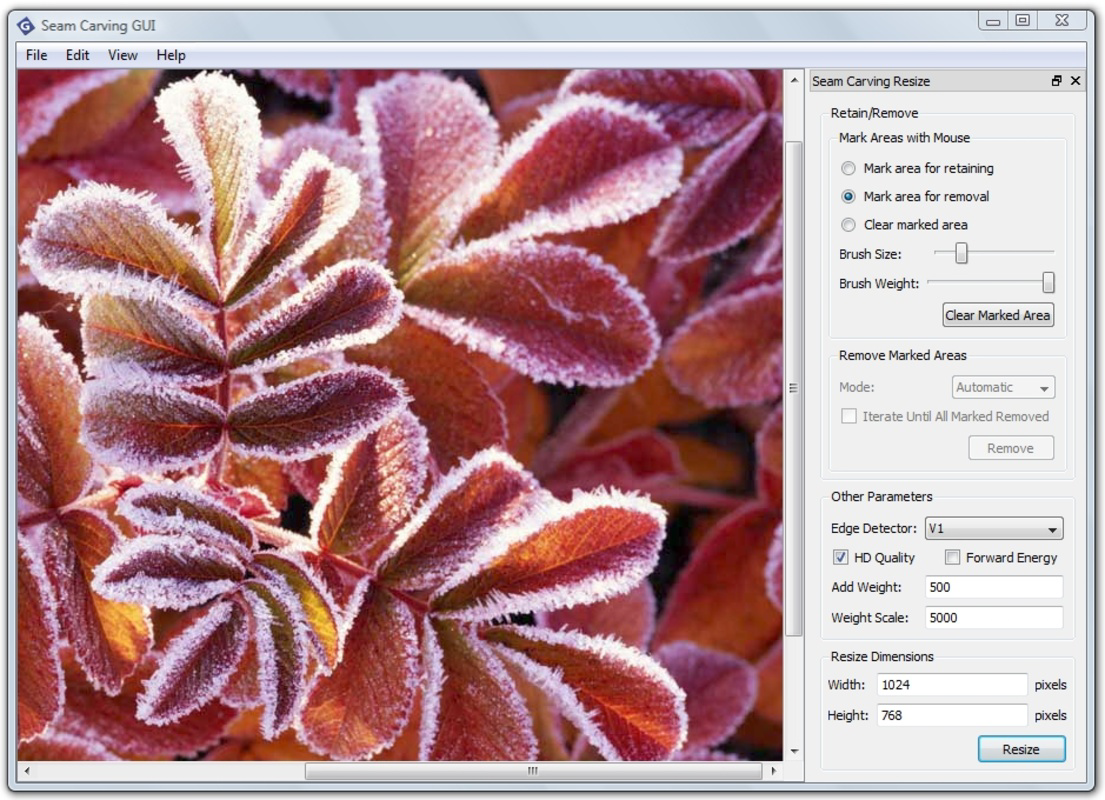Click the Resize button
Image resolution: width=1105 pixels, height=800 pixels.
pyautogui.click(x=1021, y=748)
